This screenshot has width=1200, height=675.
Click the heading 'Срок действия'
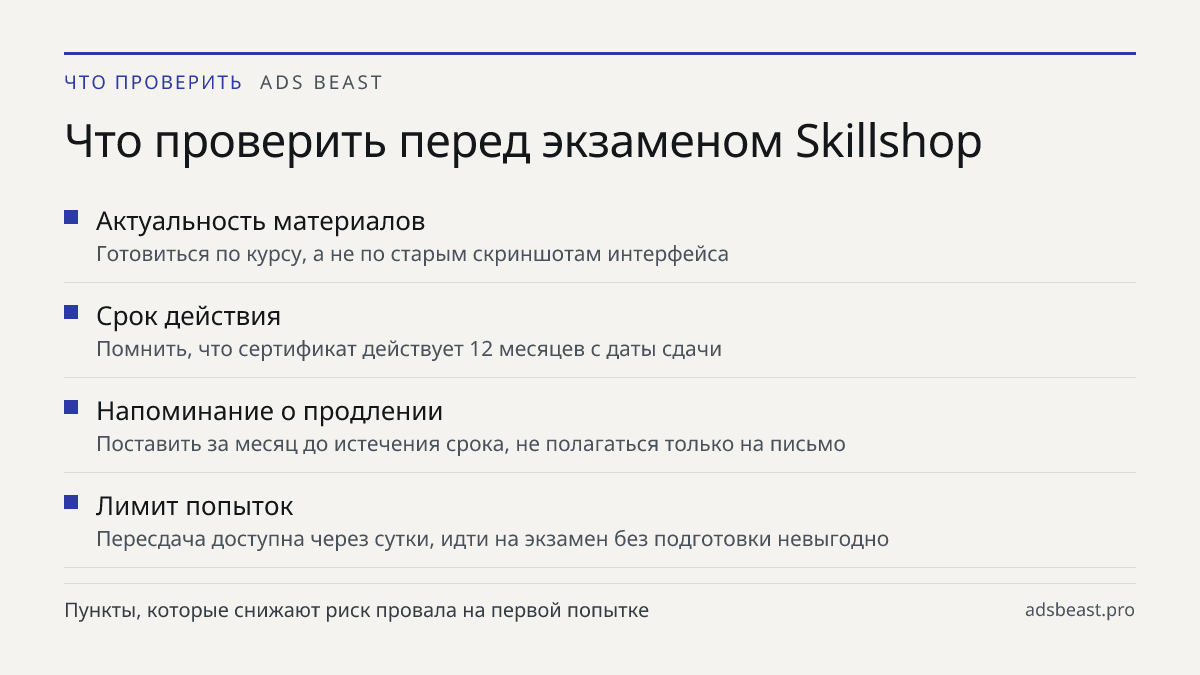point(188,316)
